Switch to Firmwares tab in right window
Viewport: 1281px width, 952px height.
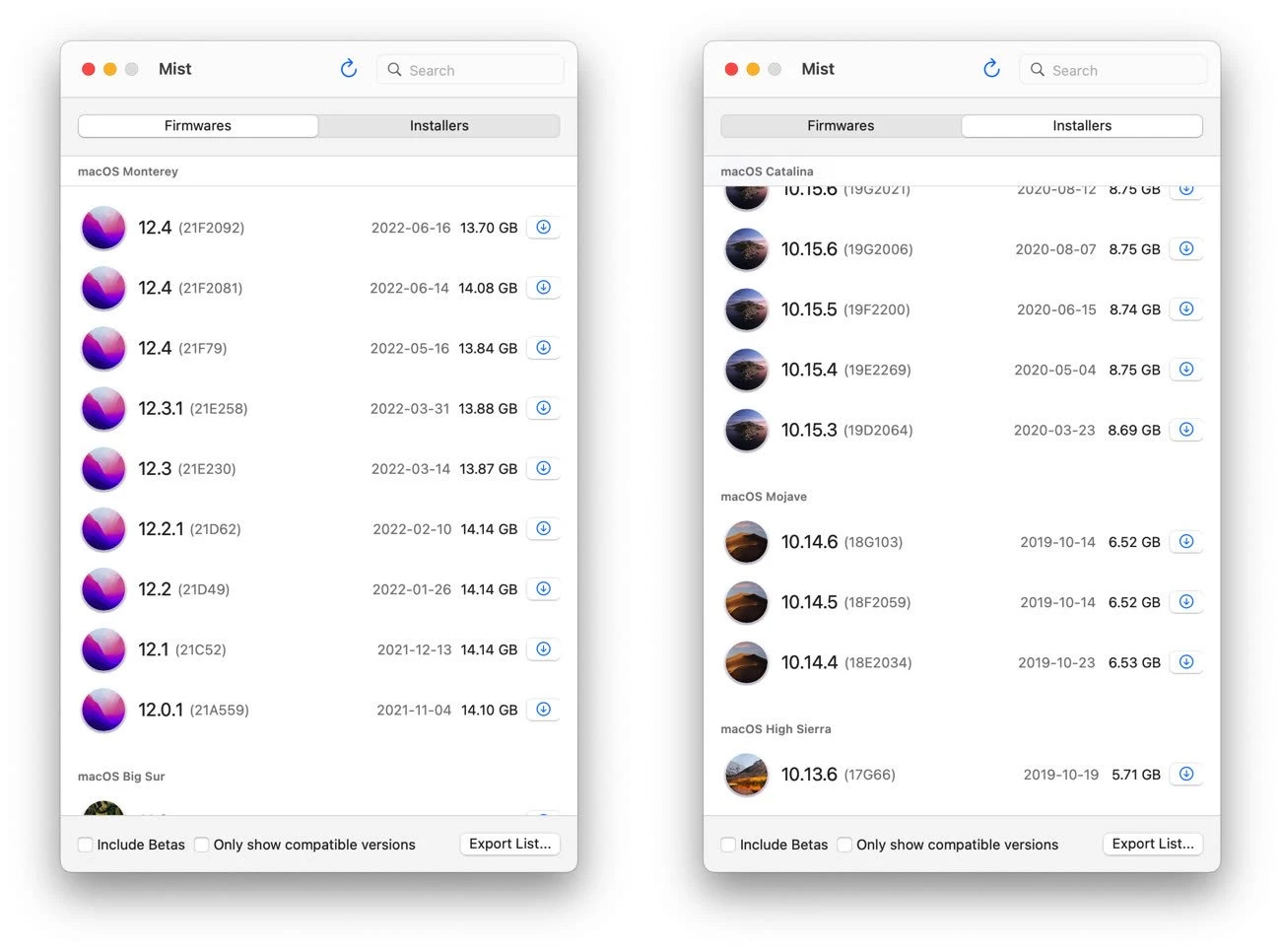pyautogui.click(x=841, y=126)
